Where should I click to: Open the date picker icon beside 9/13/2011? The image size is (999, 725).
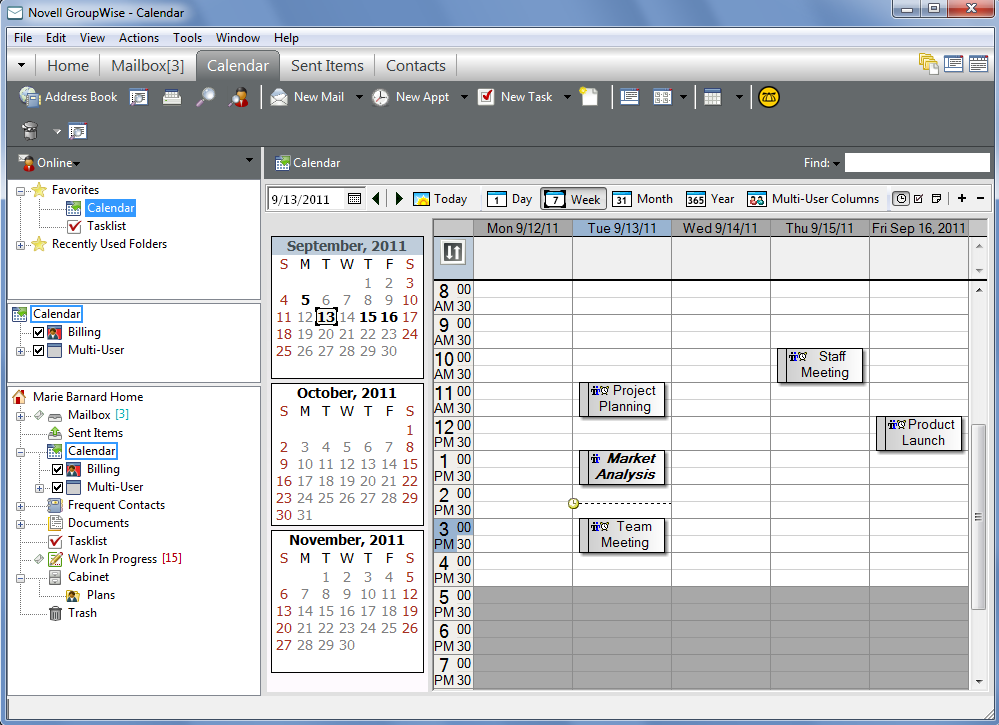coord(355,199)
